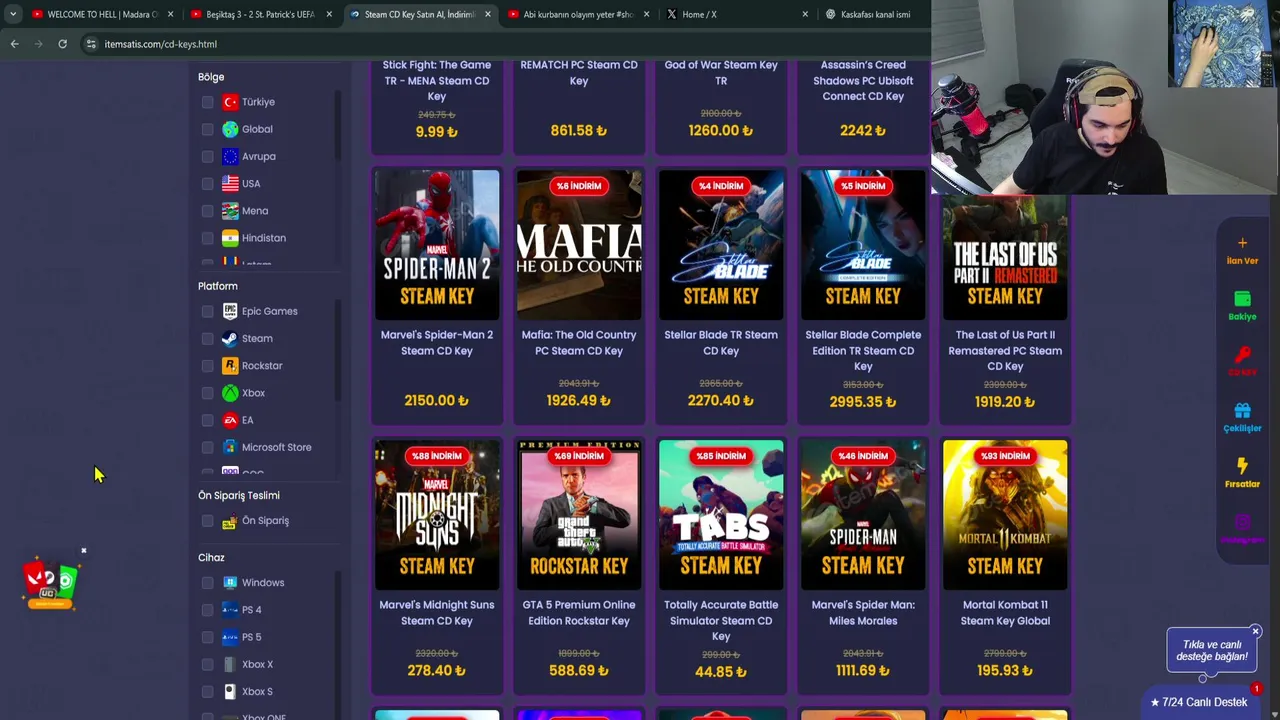Enable the EA platform checkbox
The width and height of the screenshot is (1280, 720).
[207, 420]
